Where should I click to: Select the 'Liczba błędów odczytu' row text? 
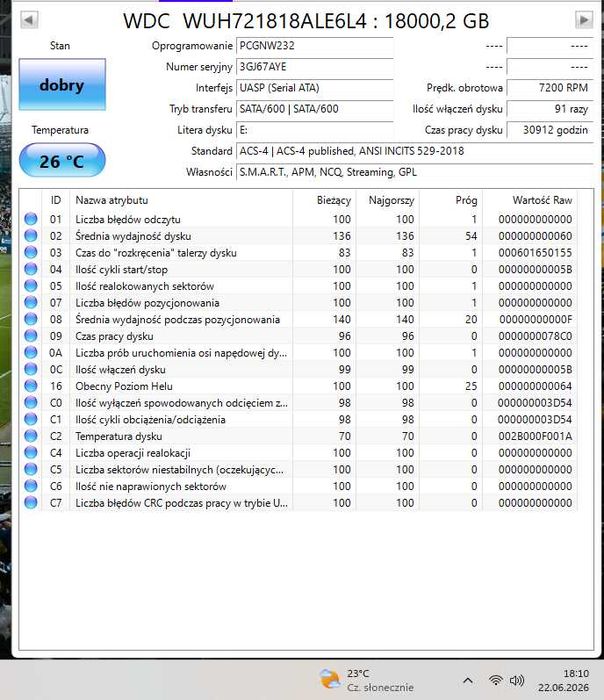(x=128, y=219)
